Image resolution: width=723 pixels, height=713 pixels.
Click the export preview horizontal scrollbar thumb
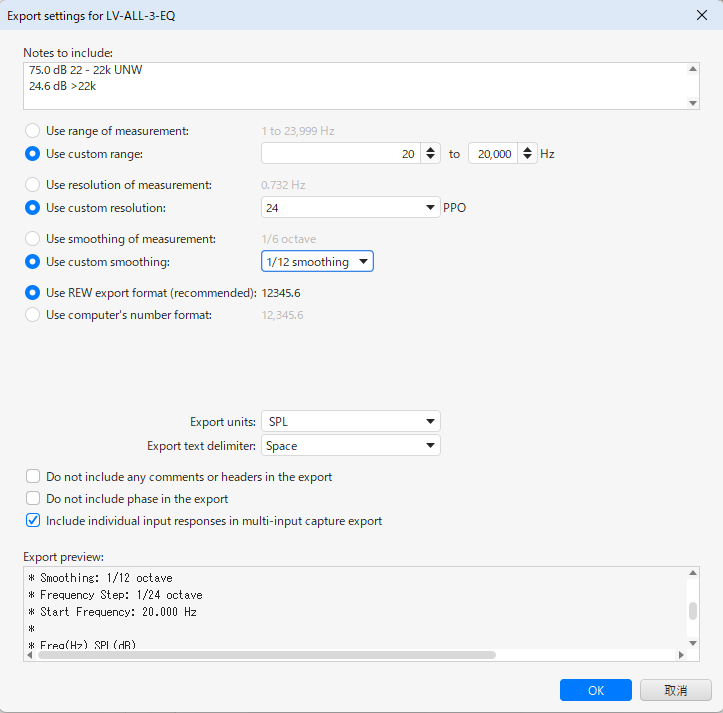click(267, 655)
